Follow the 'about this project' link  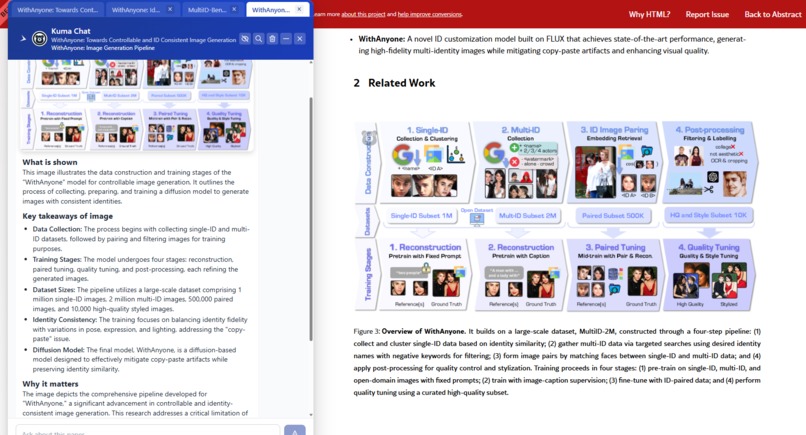[363, 14]
